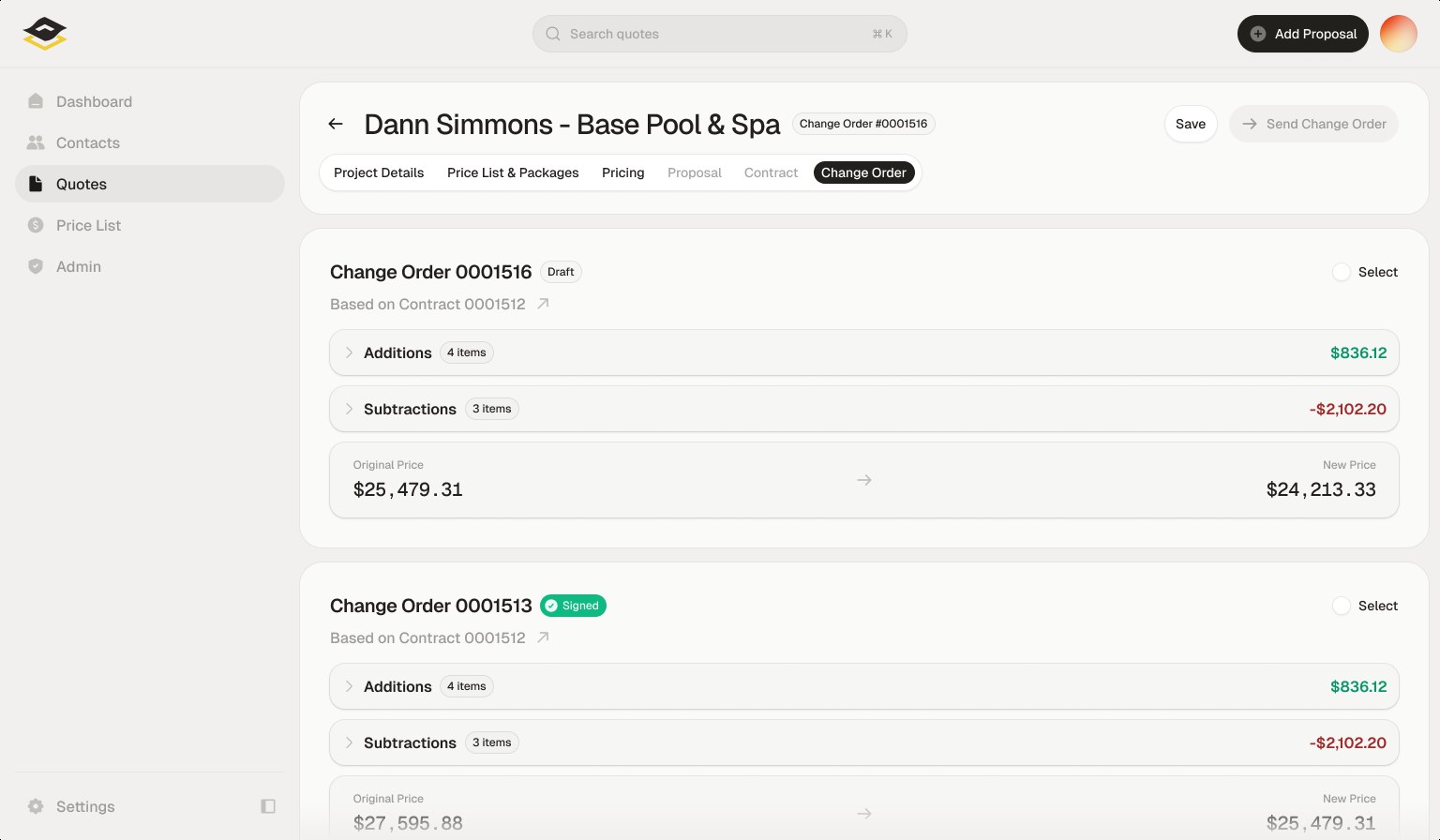Open Contract 0001512 link arrow under Order 0001516
1440x840 pixels.
543,304
